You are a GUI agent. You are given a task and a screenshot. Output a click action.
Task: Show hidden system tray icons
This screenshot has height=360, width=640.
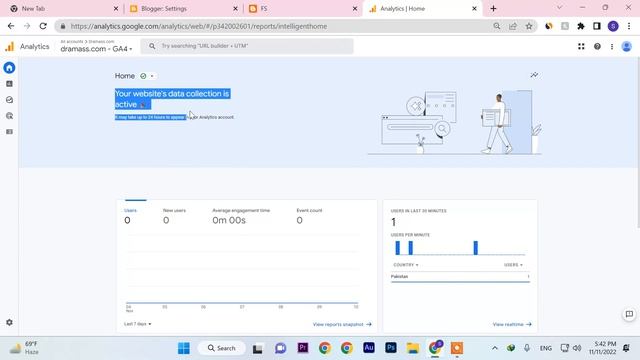[495, 348]
